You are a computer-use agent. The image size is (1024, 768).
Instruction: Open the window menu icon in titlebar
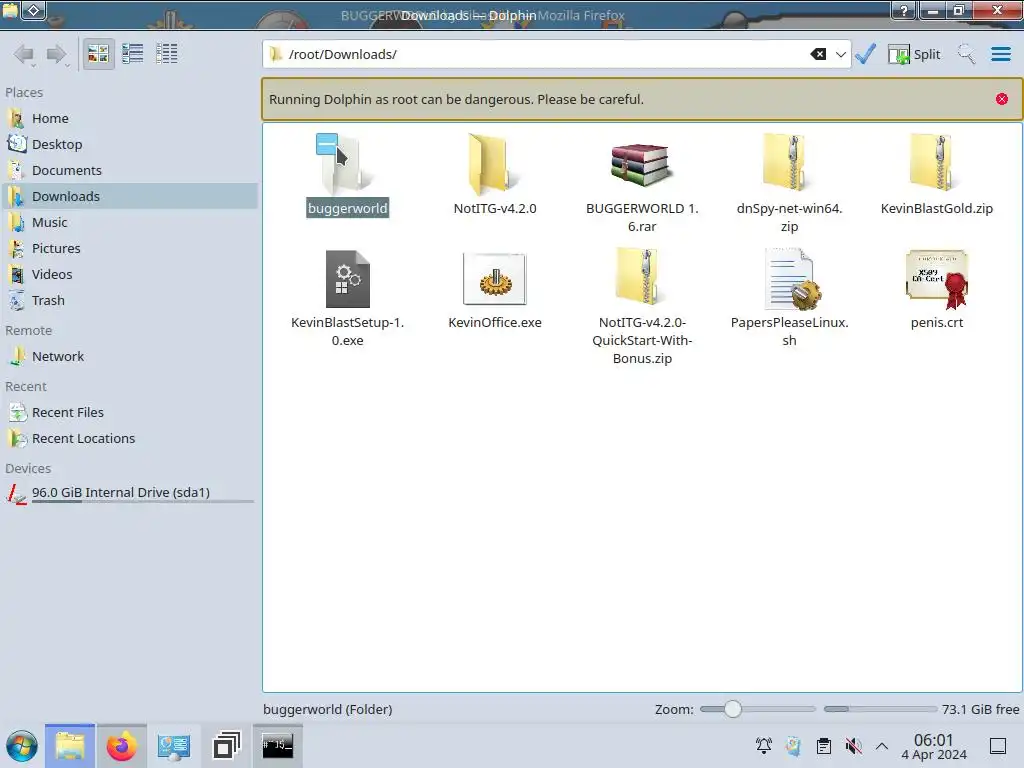tap(10, 9)
